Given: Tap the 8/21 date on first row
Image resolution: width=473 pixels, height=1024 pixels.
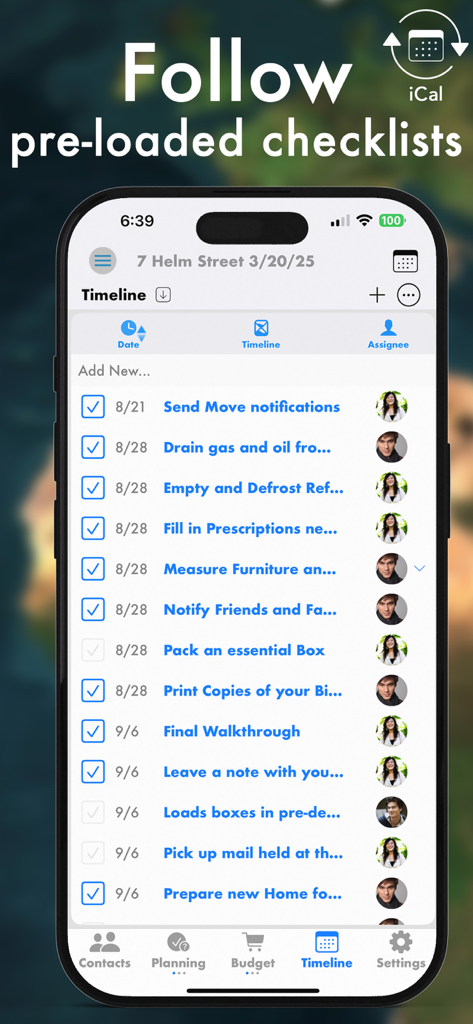Looking at the screenshot, I should (130, 407).
